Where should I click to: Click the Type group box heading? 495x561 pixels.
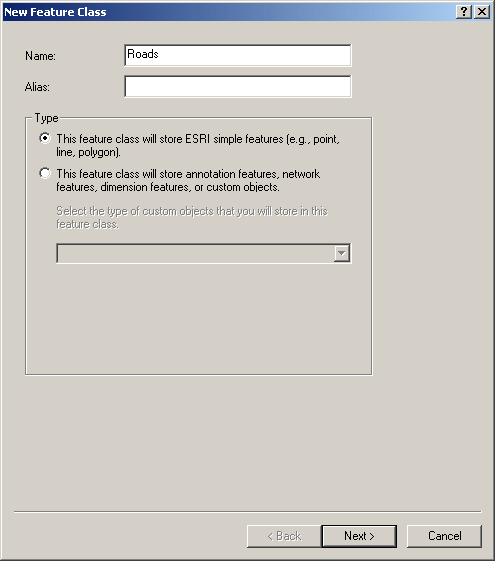(x=46, y=118)
